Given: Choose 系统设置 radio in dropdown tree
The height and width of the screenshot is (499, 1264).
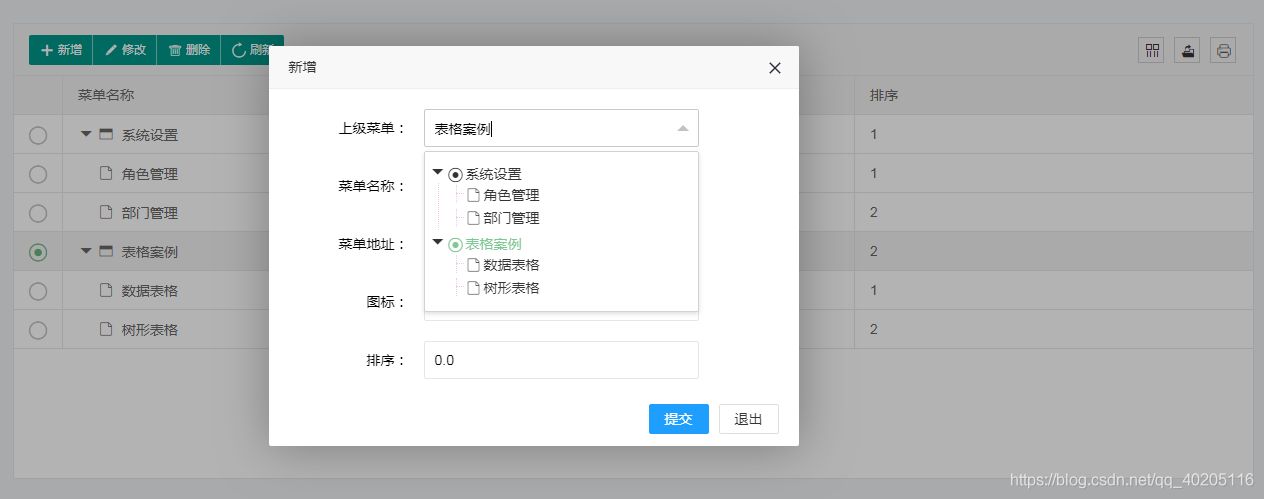Looking at the screenshot, I should click(456, 174).
